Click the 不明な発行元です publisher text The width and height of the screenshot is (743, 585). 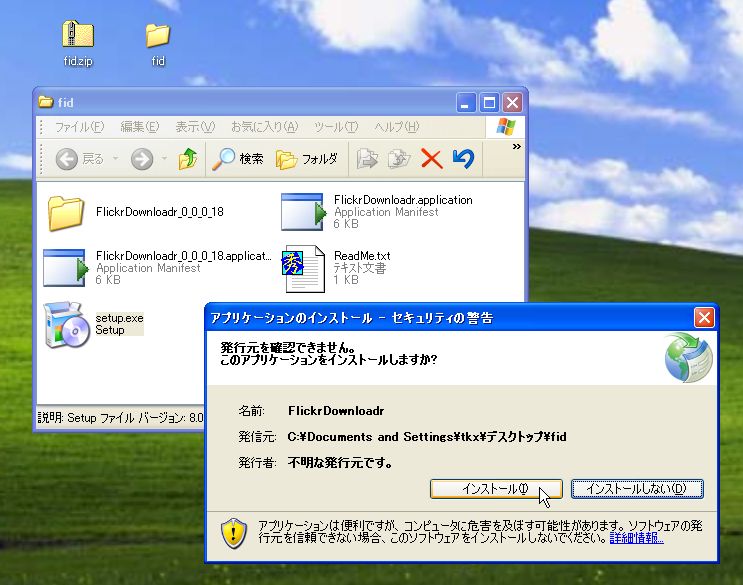click(340, 462)
